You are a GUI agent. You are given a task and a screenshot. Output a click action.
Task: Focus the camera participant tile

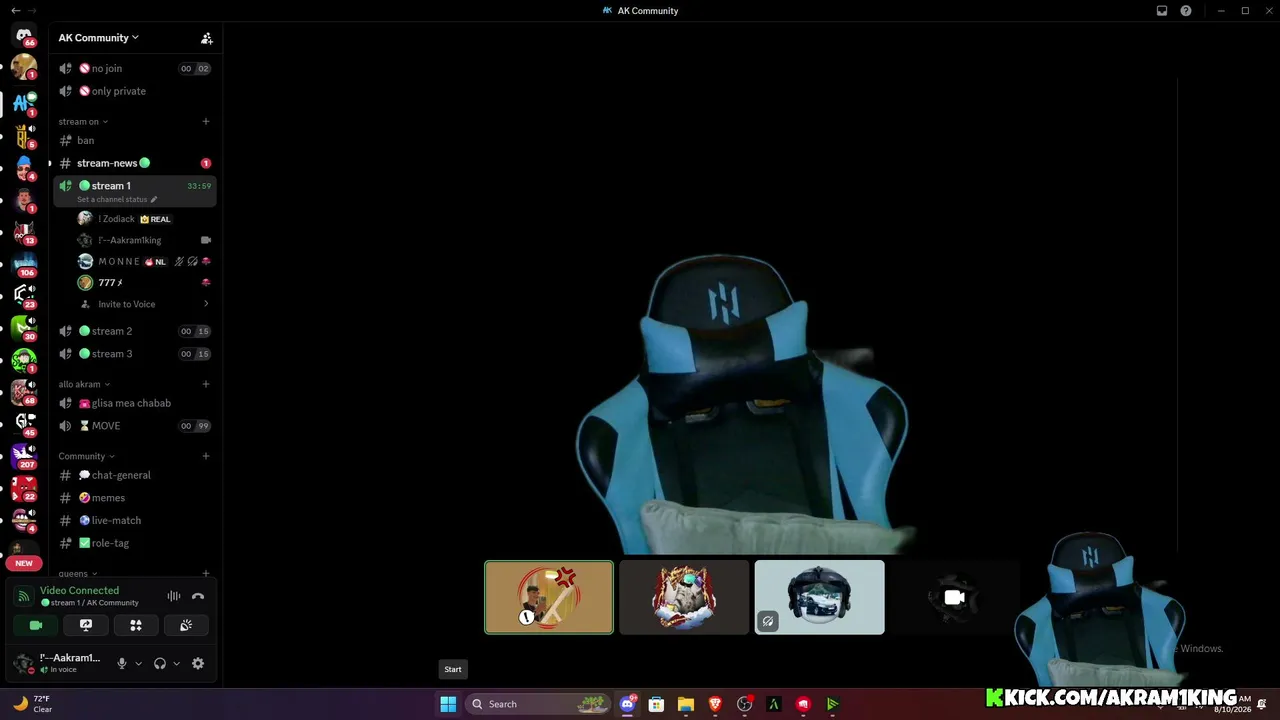pyautogui.click(x=954, y=597)
